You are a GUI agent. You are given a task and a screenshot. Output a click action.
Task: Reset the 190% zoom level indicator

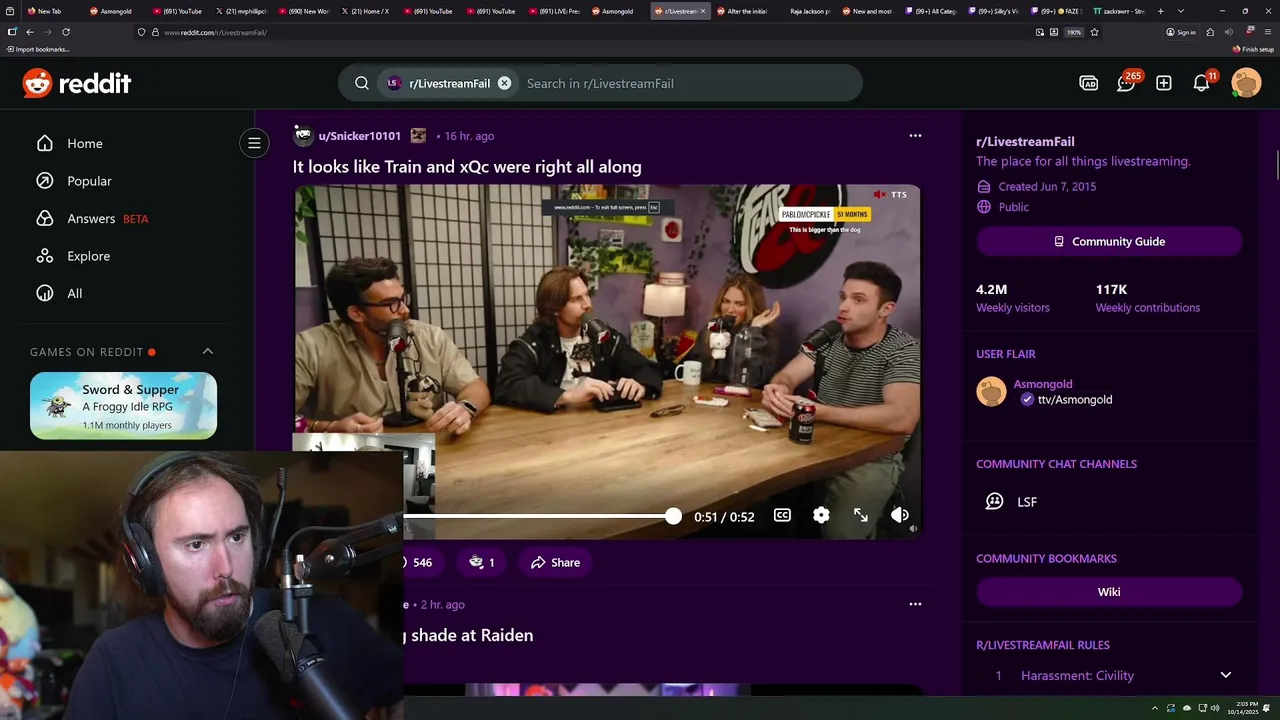point(1074,32)
